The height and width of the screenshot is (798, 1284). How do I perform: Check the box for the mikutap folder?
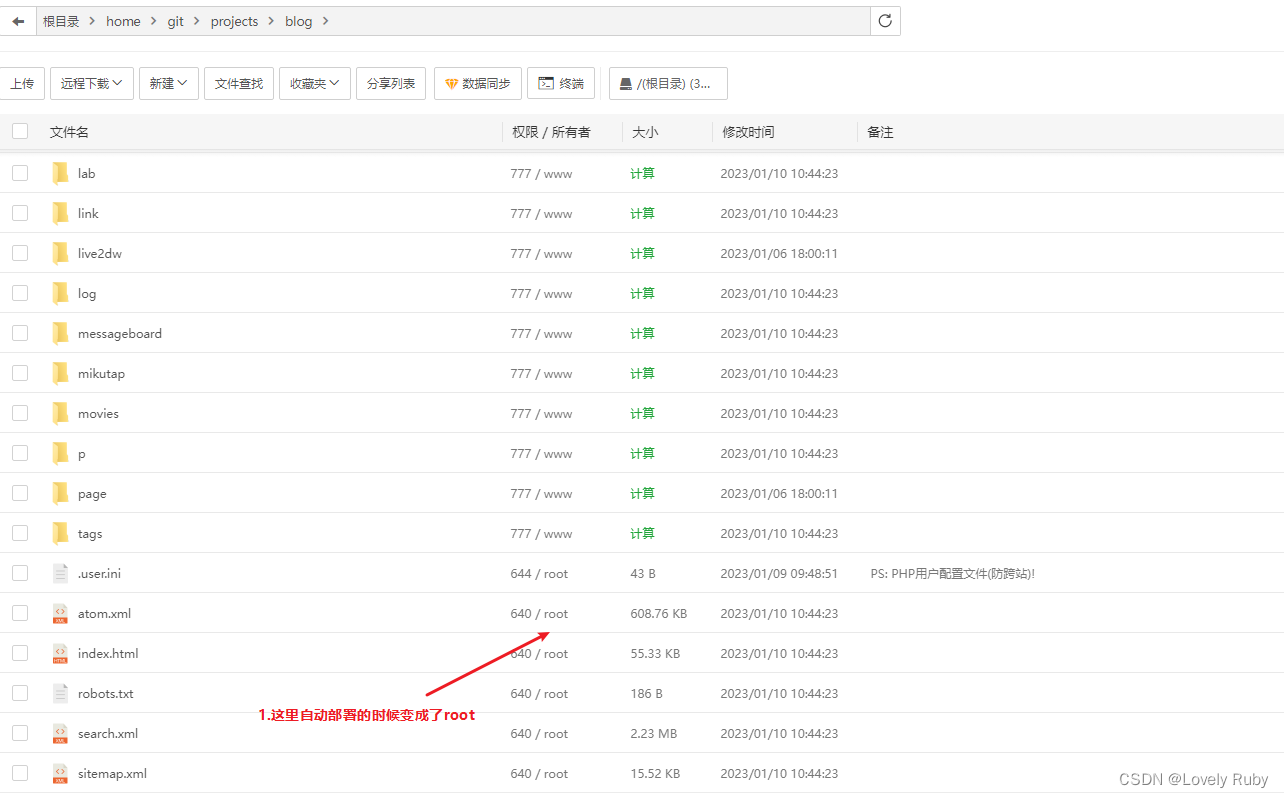[20, 373]
